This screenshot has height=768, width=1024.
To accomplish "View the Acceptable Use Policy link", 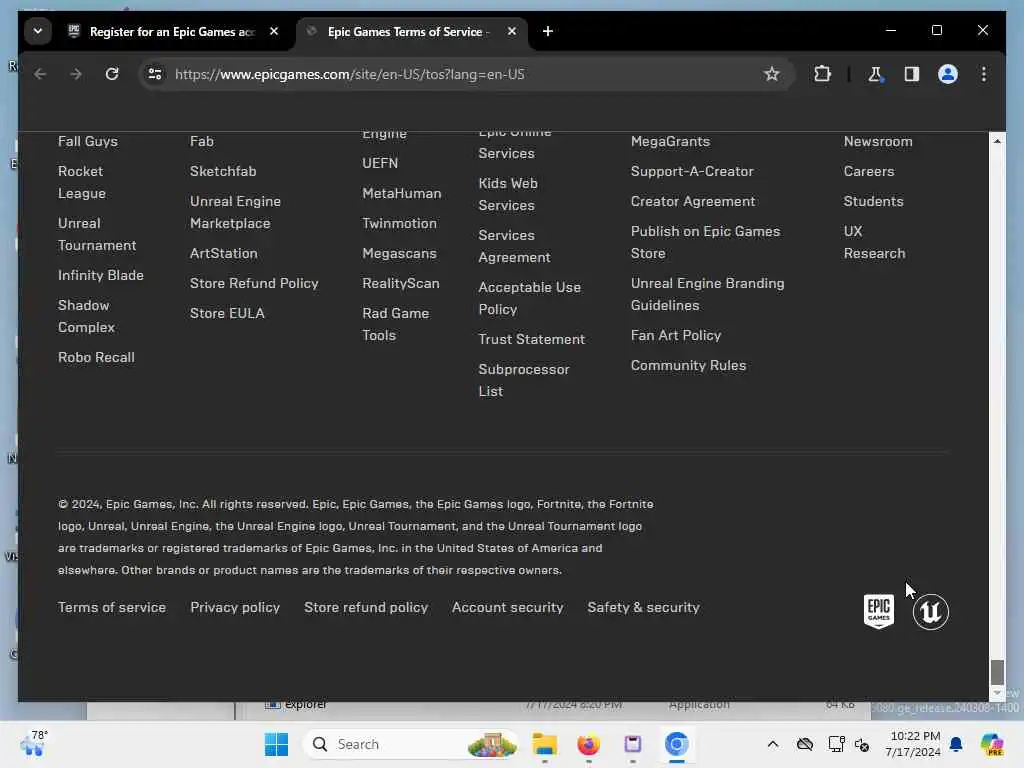I will click(529, 298).
